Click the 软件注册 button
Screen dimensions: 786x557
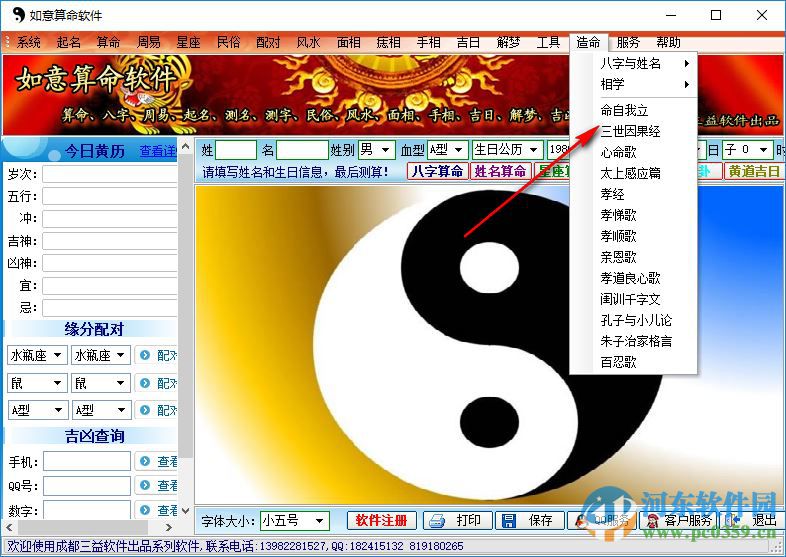coord(381,520)
